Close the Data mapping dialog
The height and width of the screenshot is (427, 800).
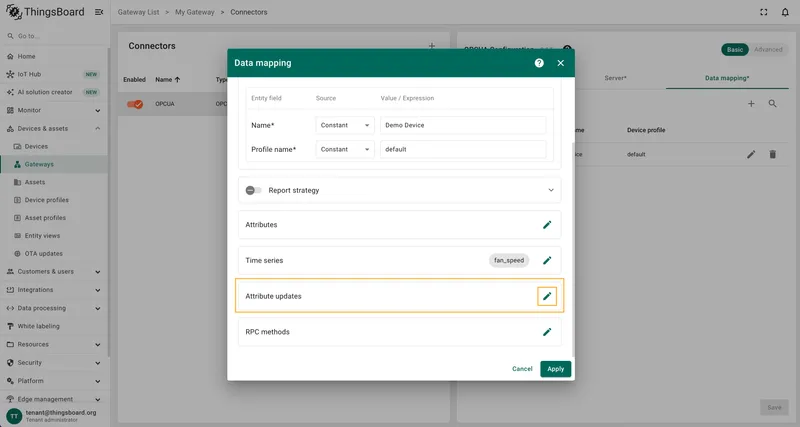[x=561, y=63]
